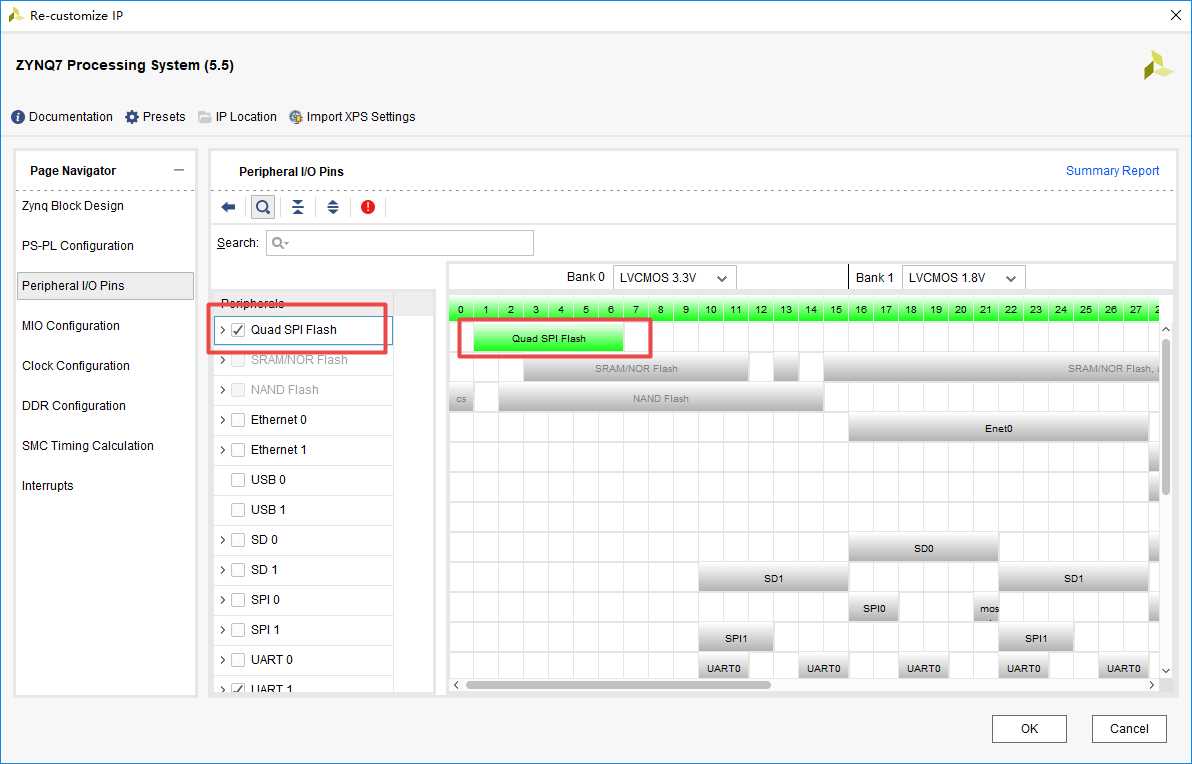Open SMC Timing Calculation page
Screen dimensions: 1192x764
point(87,446)
